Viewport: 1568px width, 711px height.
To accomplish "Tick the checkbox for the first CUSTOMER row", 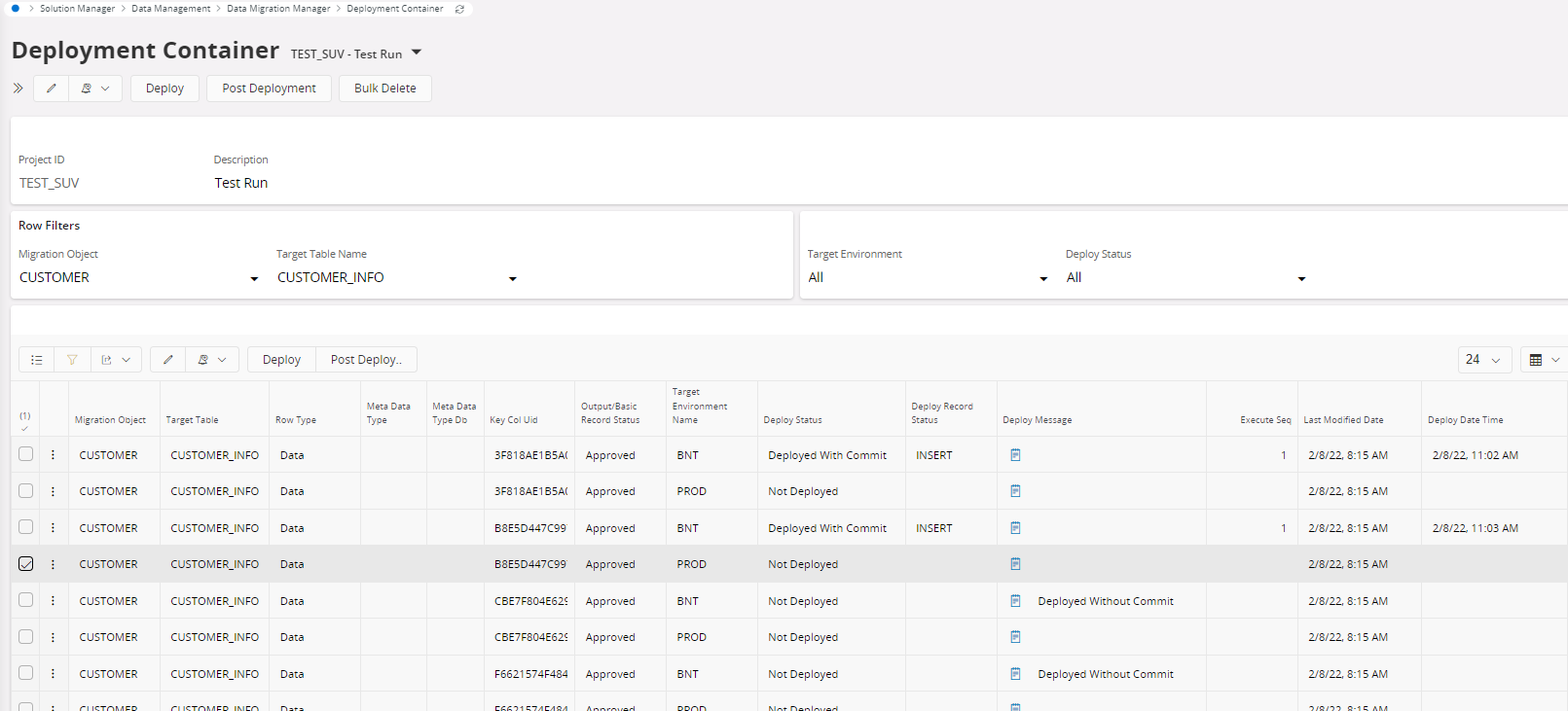I will point(26,454).
